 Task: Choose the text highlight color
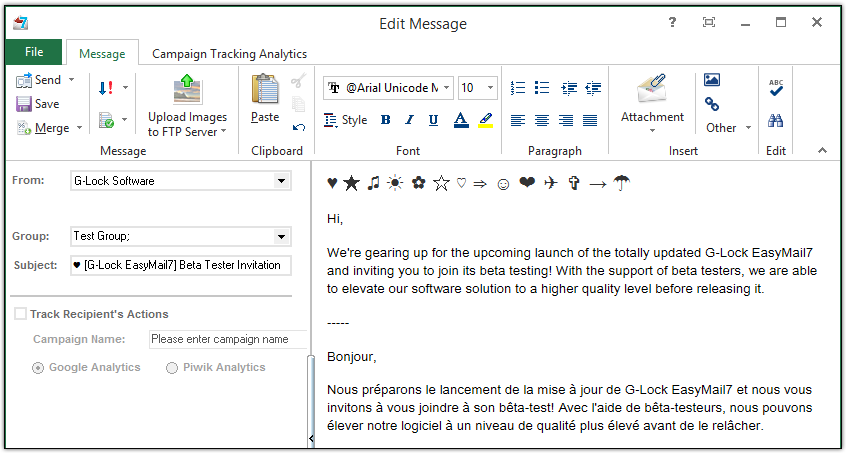click(x=486, y=120)
